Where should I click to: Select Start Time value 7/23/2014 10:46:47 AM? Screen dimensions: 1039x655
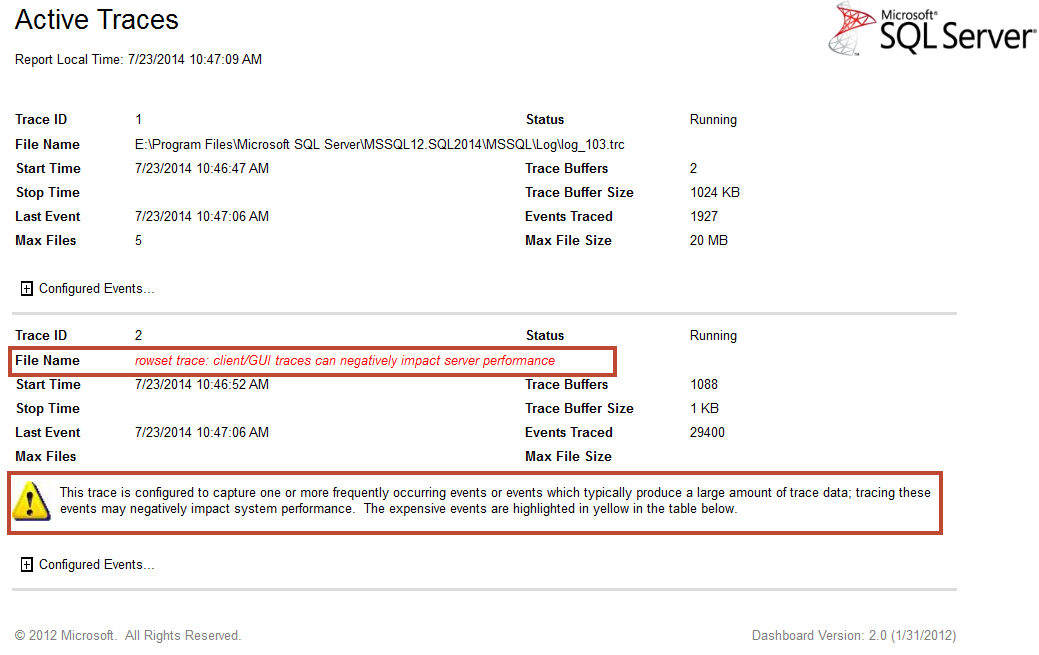click(202, 168)
